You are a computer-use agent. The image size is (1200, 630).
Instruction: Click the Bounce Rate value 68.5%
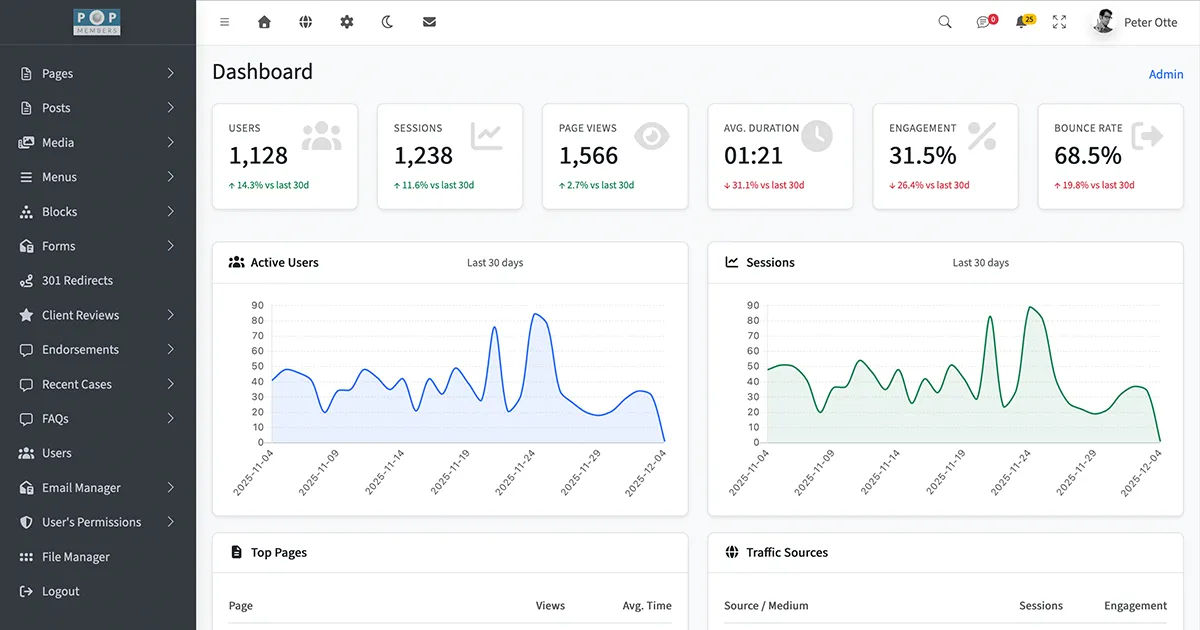[x=1088, y=156]
